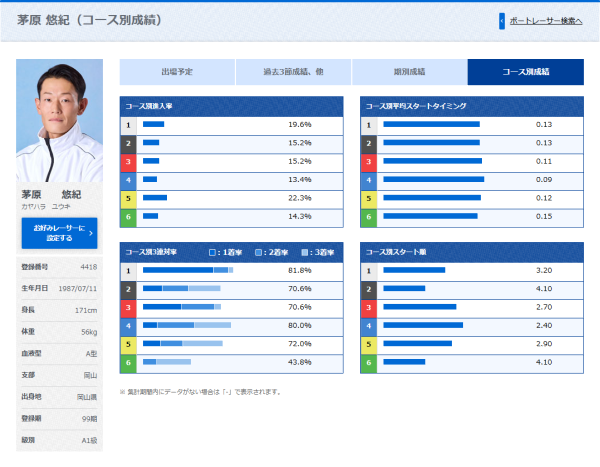Click the 81.8% bar in コース別3連対率
This screenshot has height=467, width=600.
tap(188, 271)
